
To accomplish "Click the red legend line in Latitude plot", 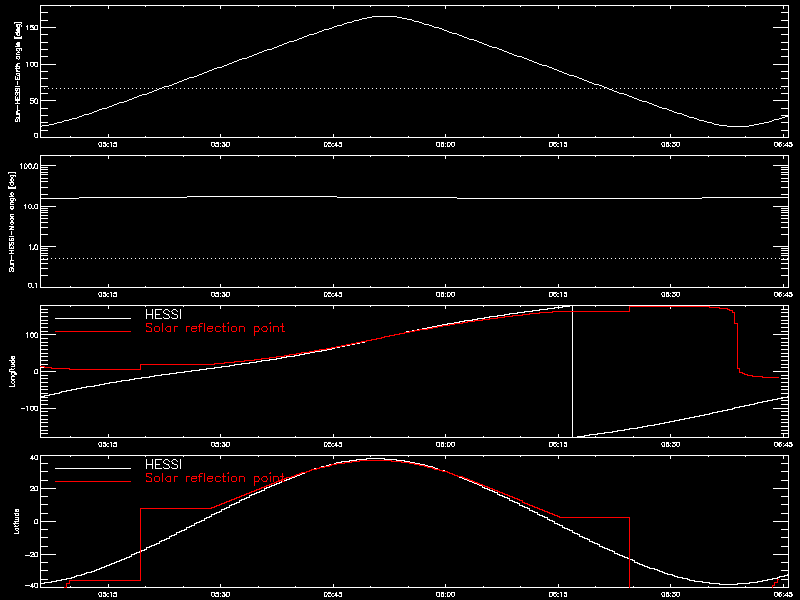I will (93, 482).
